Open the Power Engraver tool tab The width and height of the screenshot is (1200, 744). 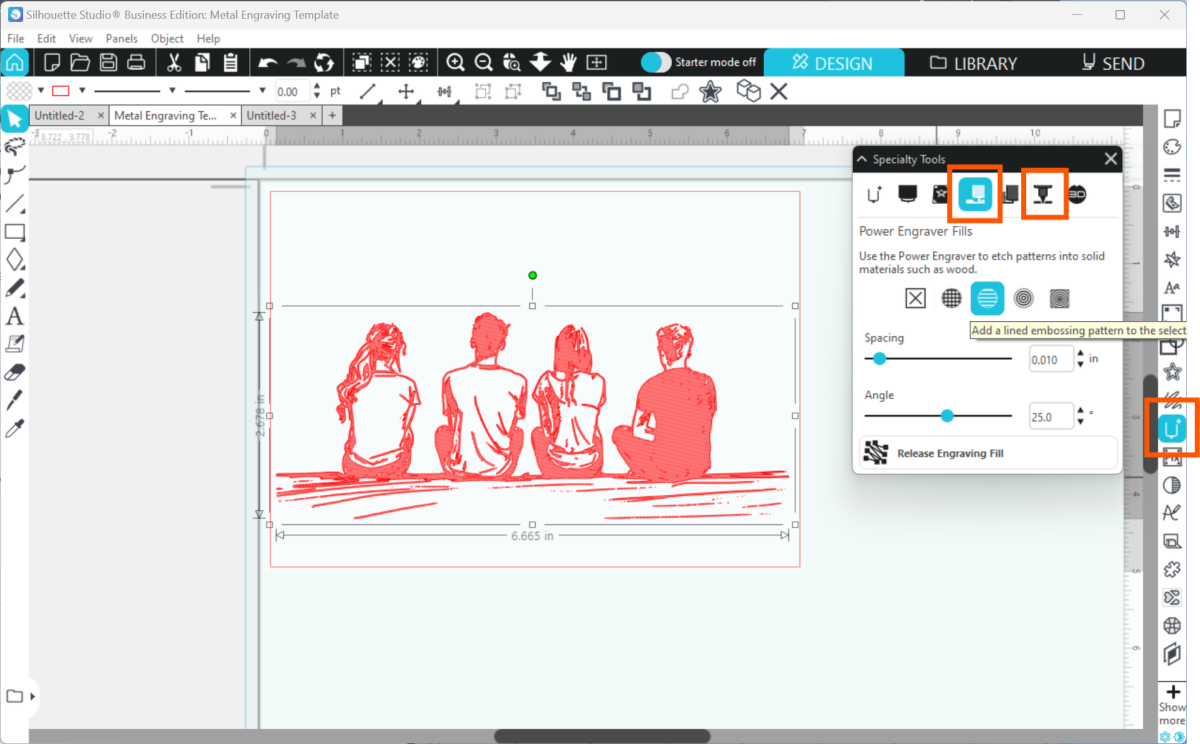(1044, 193)
